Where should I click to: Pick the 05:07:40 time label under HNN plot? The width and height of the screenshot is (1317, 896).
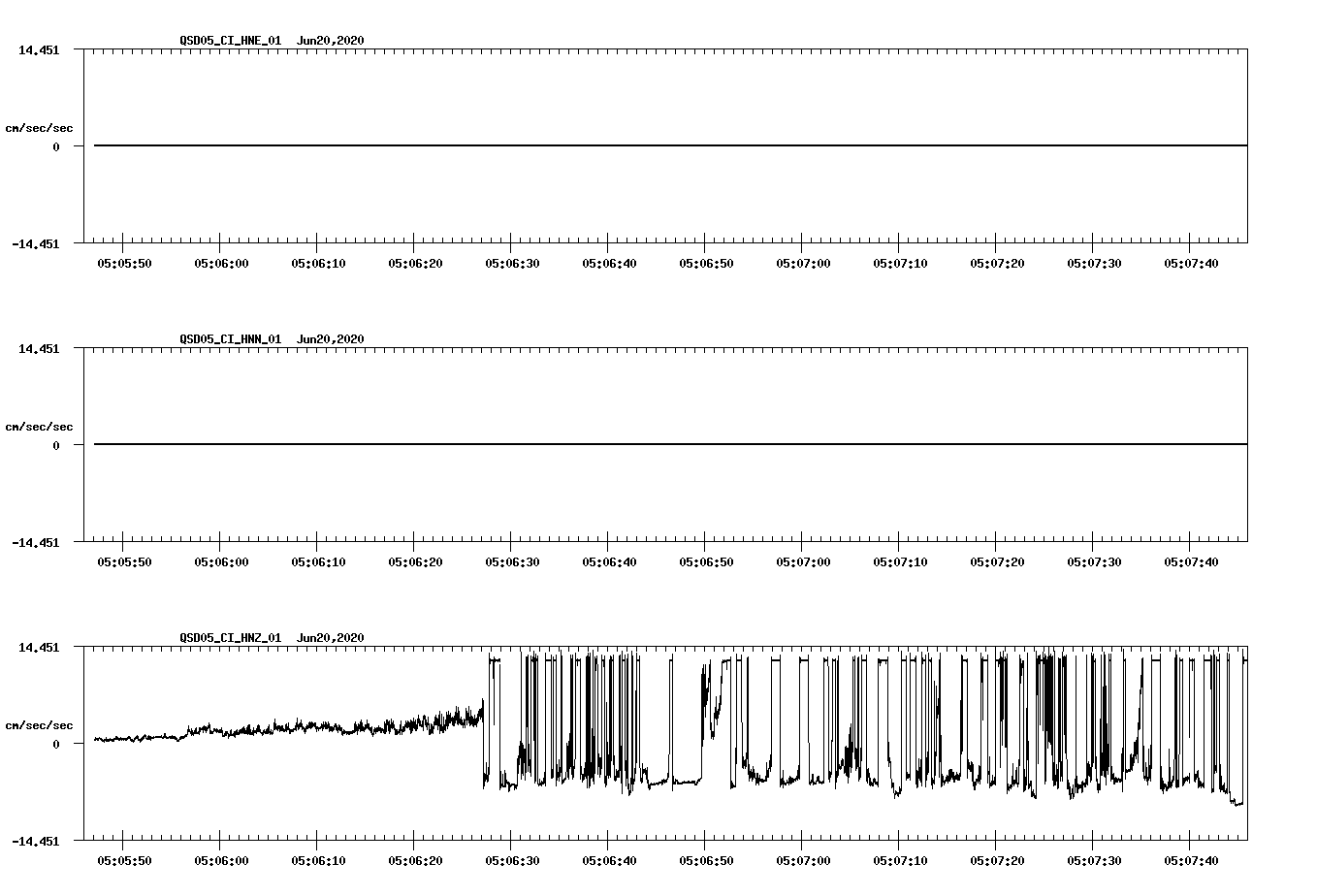pyautogui.click(x=1191, y=562)
